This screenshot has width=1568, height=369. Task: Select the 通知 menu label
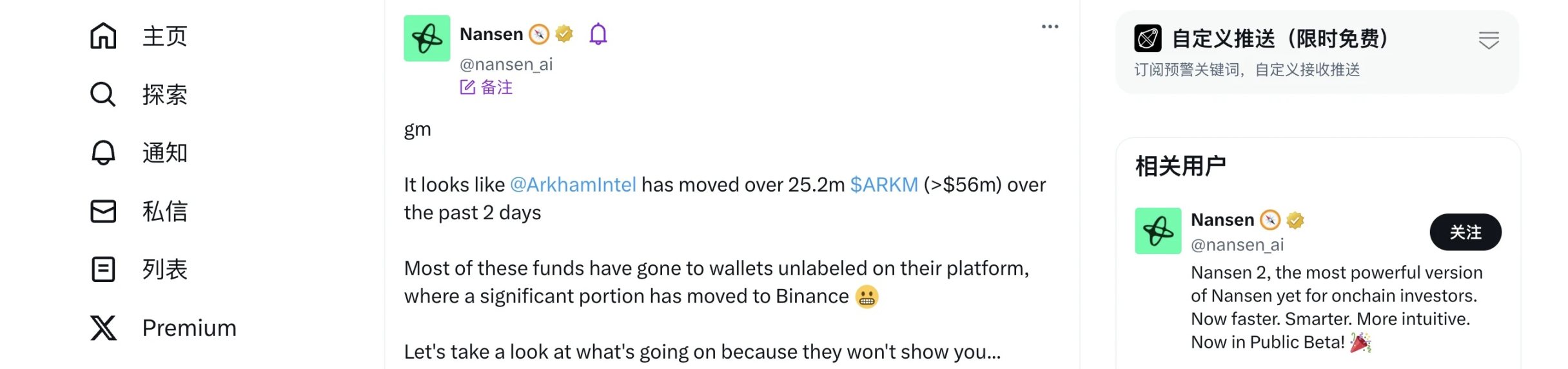point(165,153)
